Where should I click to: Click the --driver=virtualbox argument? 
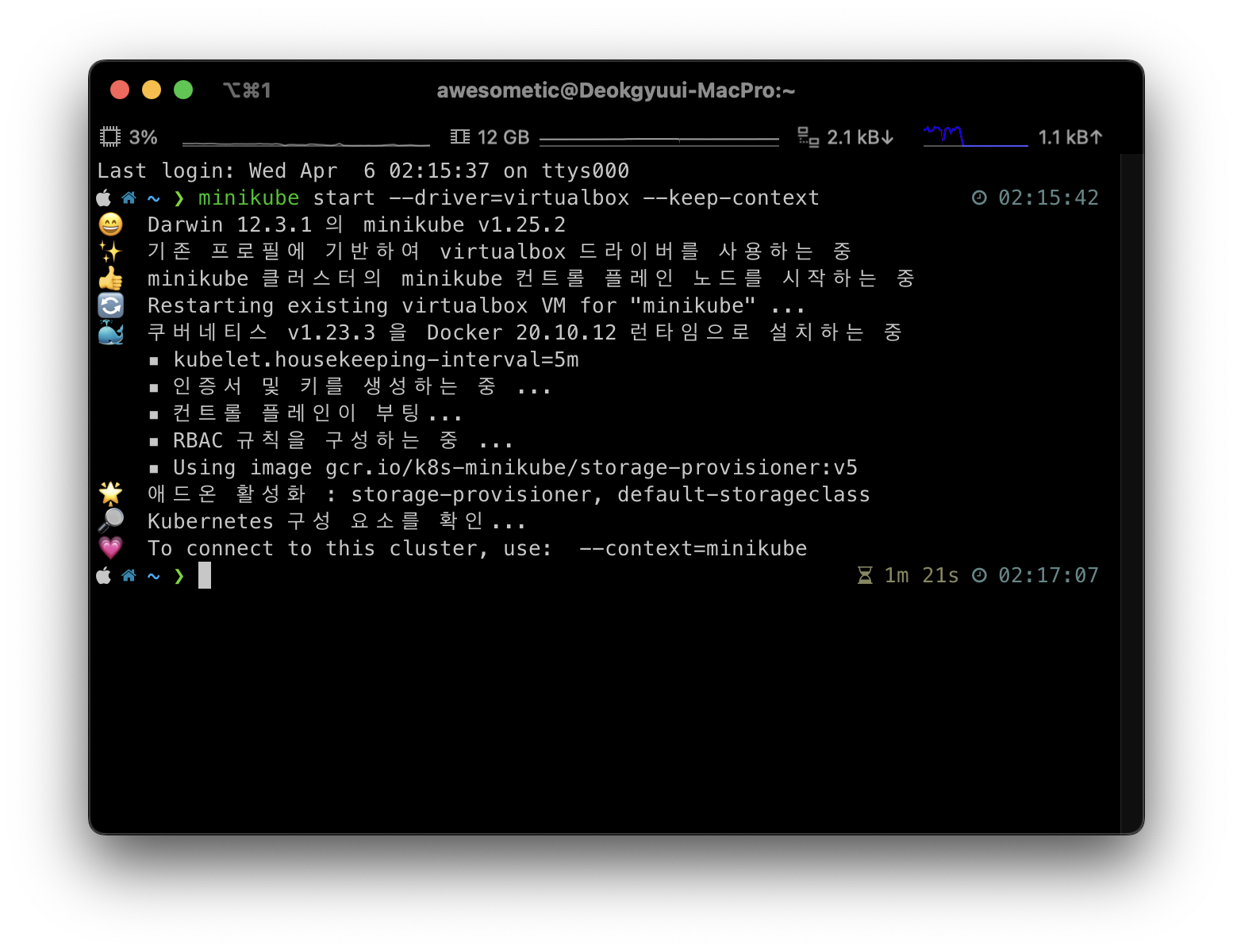509,198
